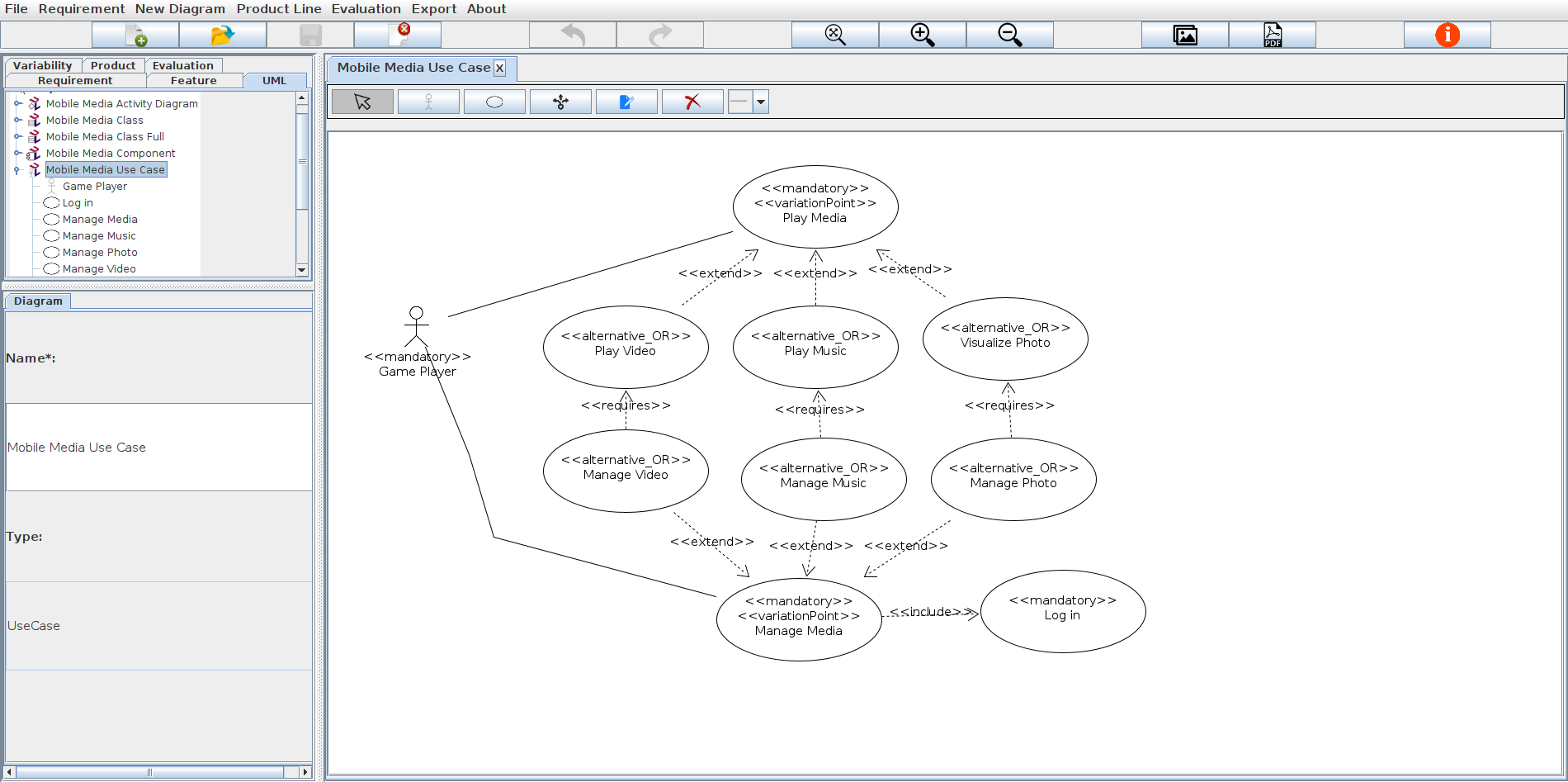
Task: Open the line style dropdown
Action: coord(760,102)
